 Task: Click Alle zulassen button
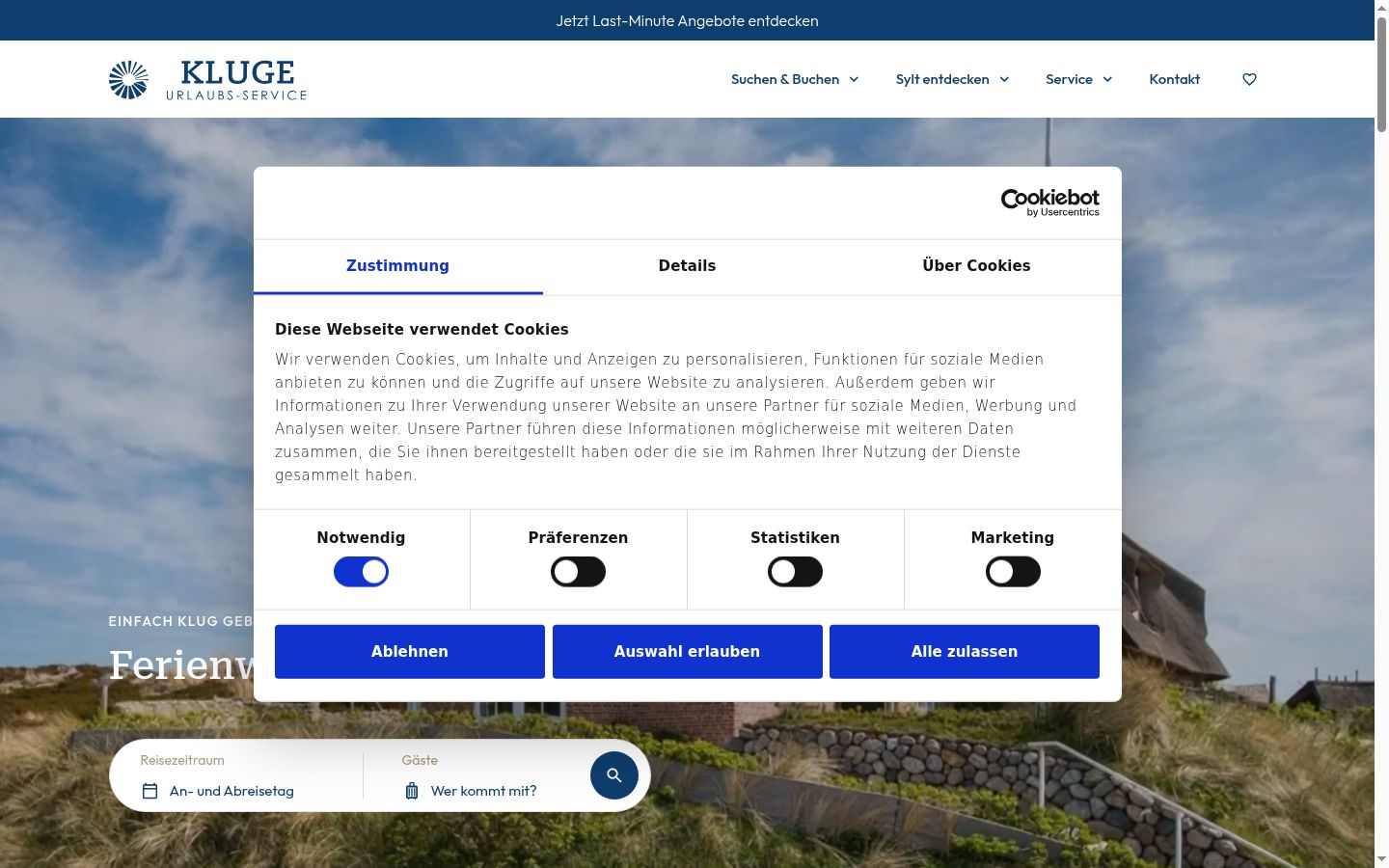pos(965,652)
